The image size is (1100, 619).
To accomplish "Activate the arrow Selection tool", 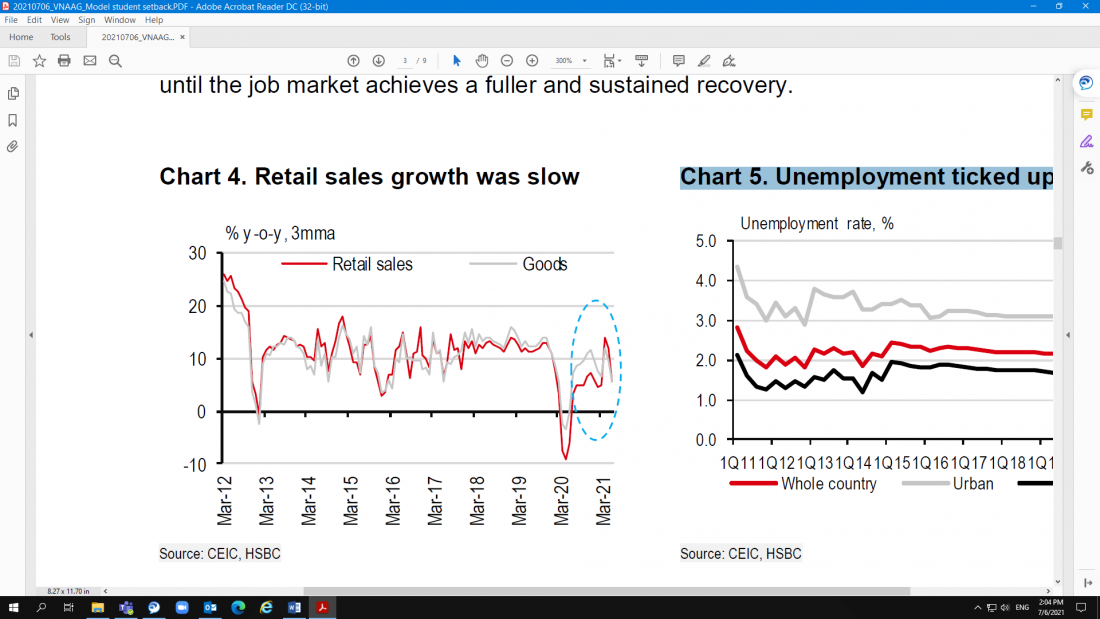I will [x=456, y=60].
